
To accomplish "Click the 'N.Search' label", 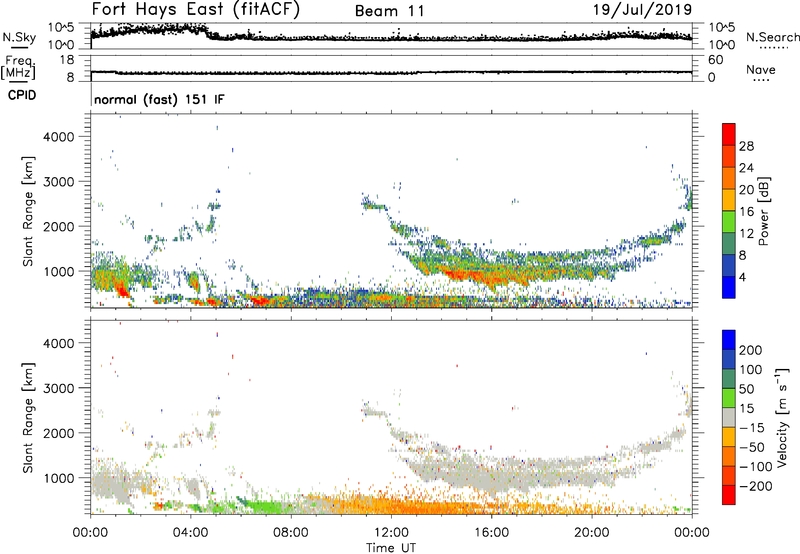I will (773, 37).
